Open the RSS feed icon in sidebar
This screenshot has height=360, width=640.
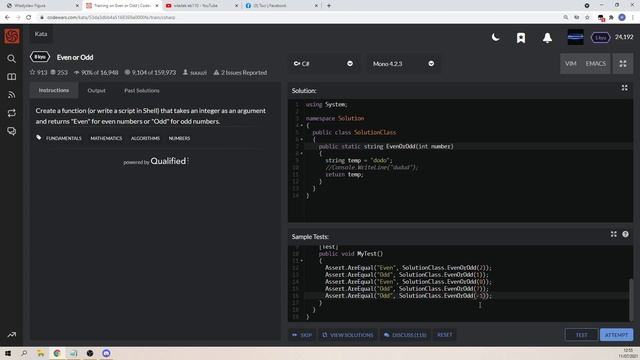coord(11,95)
